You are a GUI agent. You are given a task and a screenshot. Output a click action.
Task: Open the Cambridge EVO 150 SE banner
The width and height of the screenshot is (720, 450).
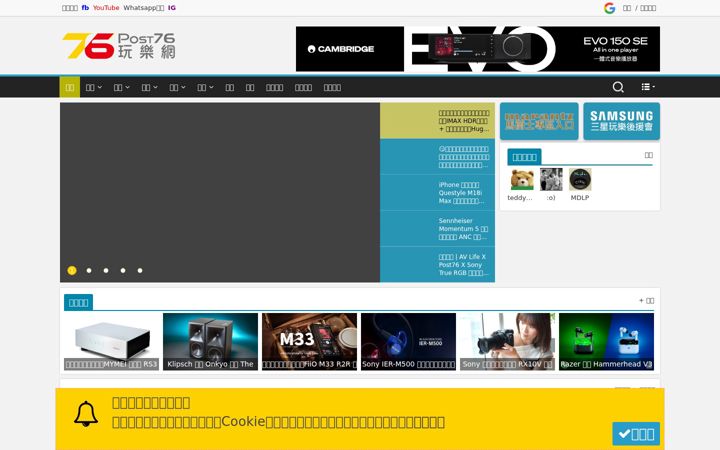pyautogui.click(x=478, y=49)
